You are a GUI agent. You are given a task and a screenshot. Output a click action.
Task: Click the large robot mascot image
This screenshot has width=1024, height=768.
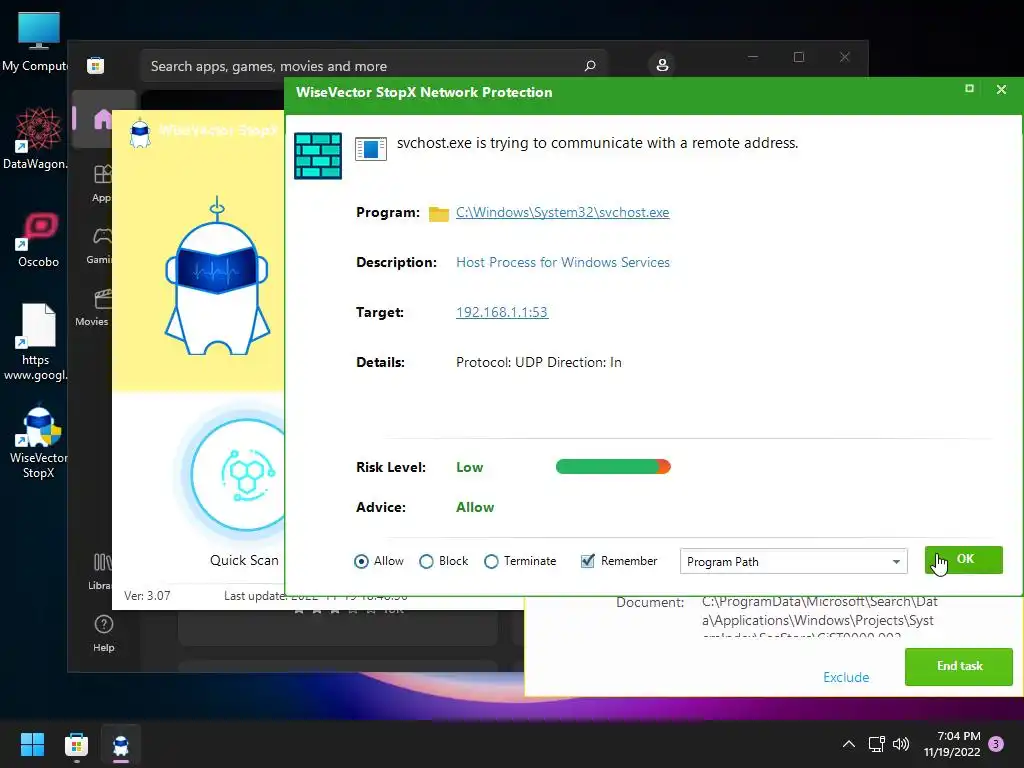(x=217, y=278)
